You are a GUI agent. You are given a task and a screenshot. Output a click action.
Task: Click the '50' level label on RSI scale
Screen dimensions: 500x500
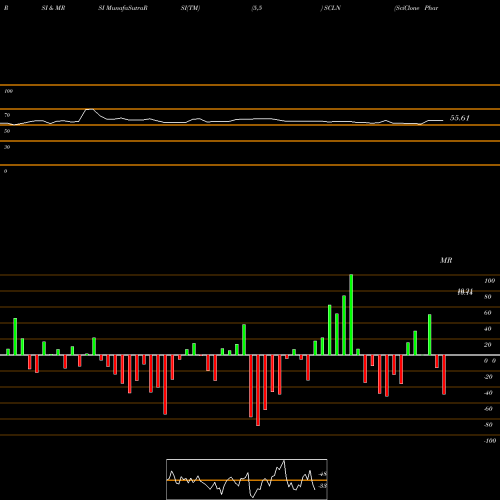[7, 131]
